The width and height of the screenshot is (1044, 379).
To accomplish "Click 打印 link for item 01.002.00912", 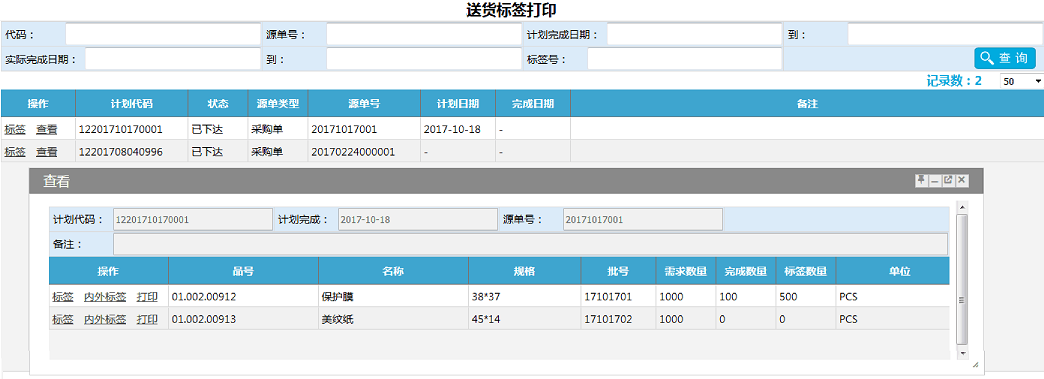I will pos(147,296).
